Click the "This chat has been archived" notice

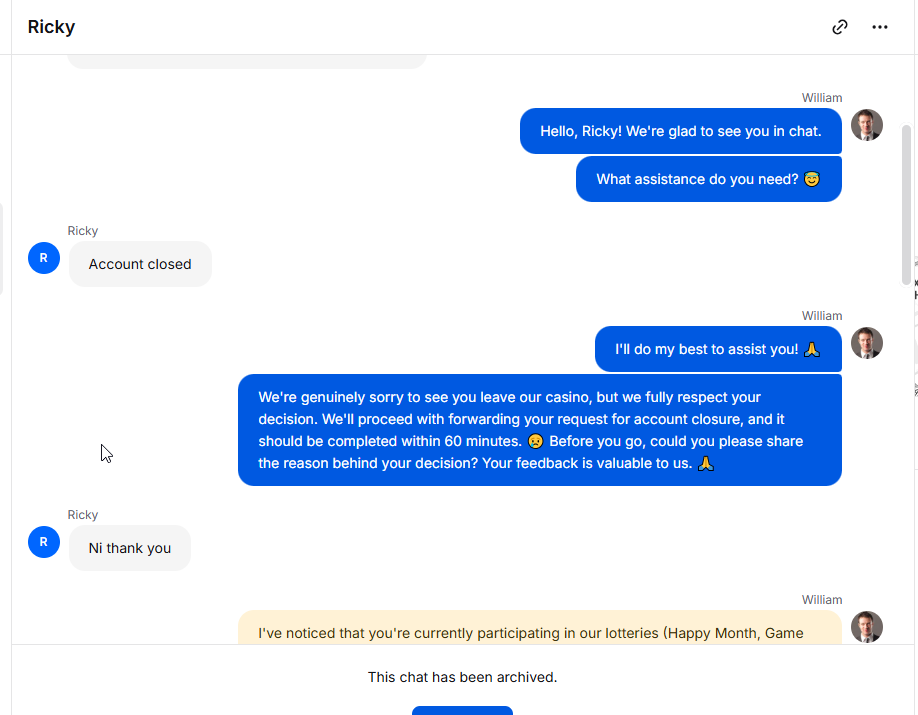[x=462, y=677]
